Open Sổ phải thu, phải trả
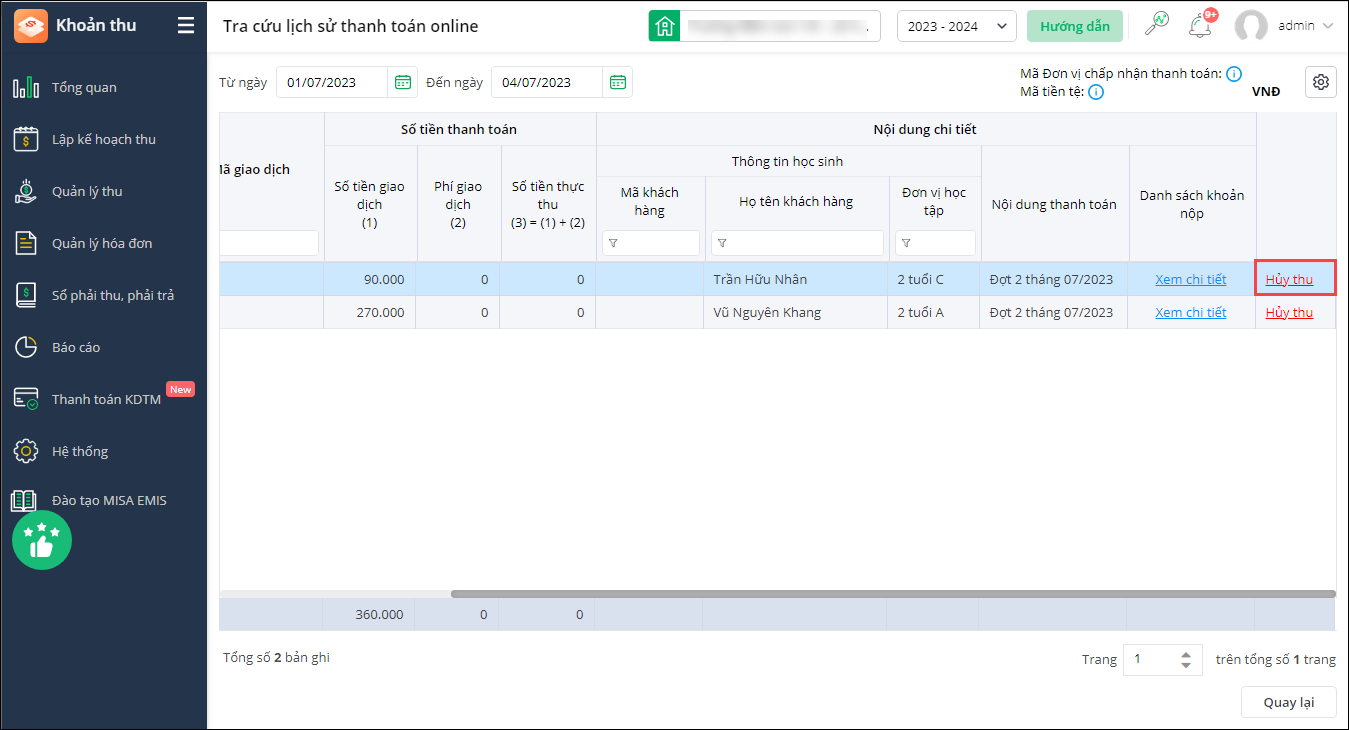 click(x=104, y=295)
